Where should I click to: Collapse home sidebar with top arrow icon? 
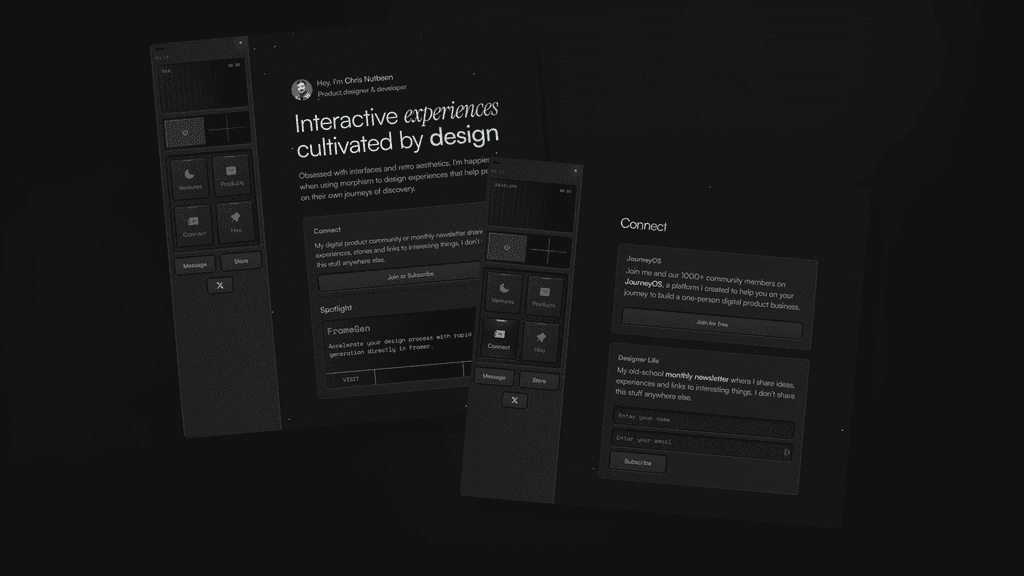click(x=240, y=43)
